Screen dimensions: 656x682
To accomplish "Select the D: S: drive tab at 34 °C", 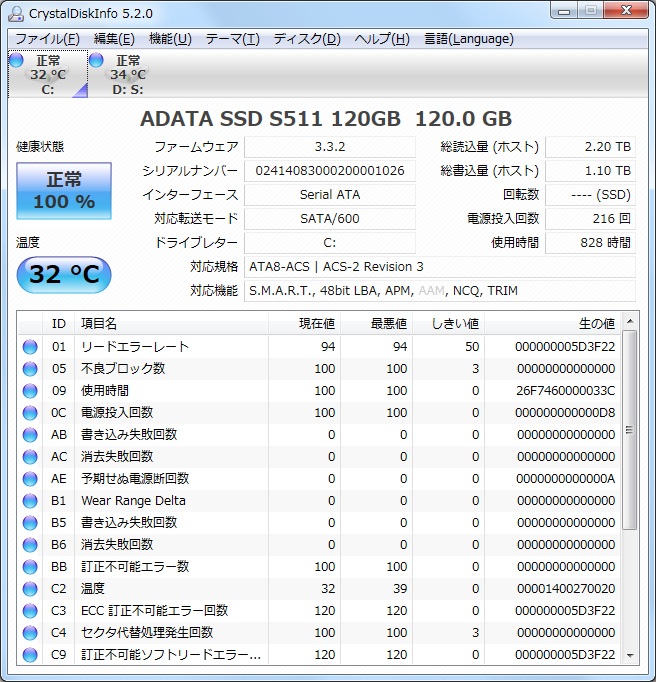I will click(x=127, y=74).
